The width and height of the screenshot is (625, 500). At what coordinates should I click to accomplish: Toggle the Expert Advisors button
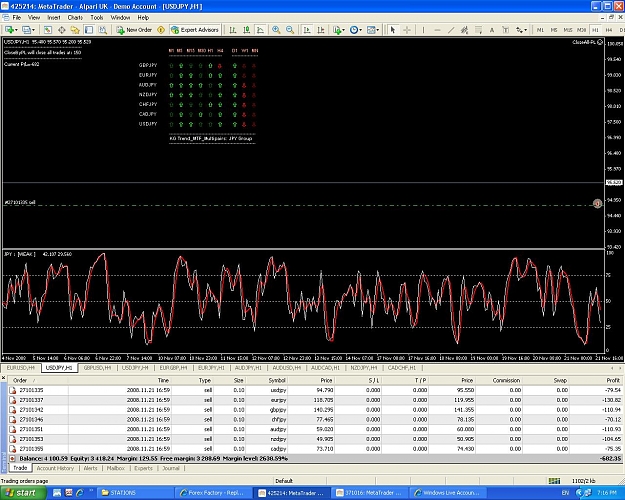click(x=195, y=30)
